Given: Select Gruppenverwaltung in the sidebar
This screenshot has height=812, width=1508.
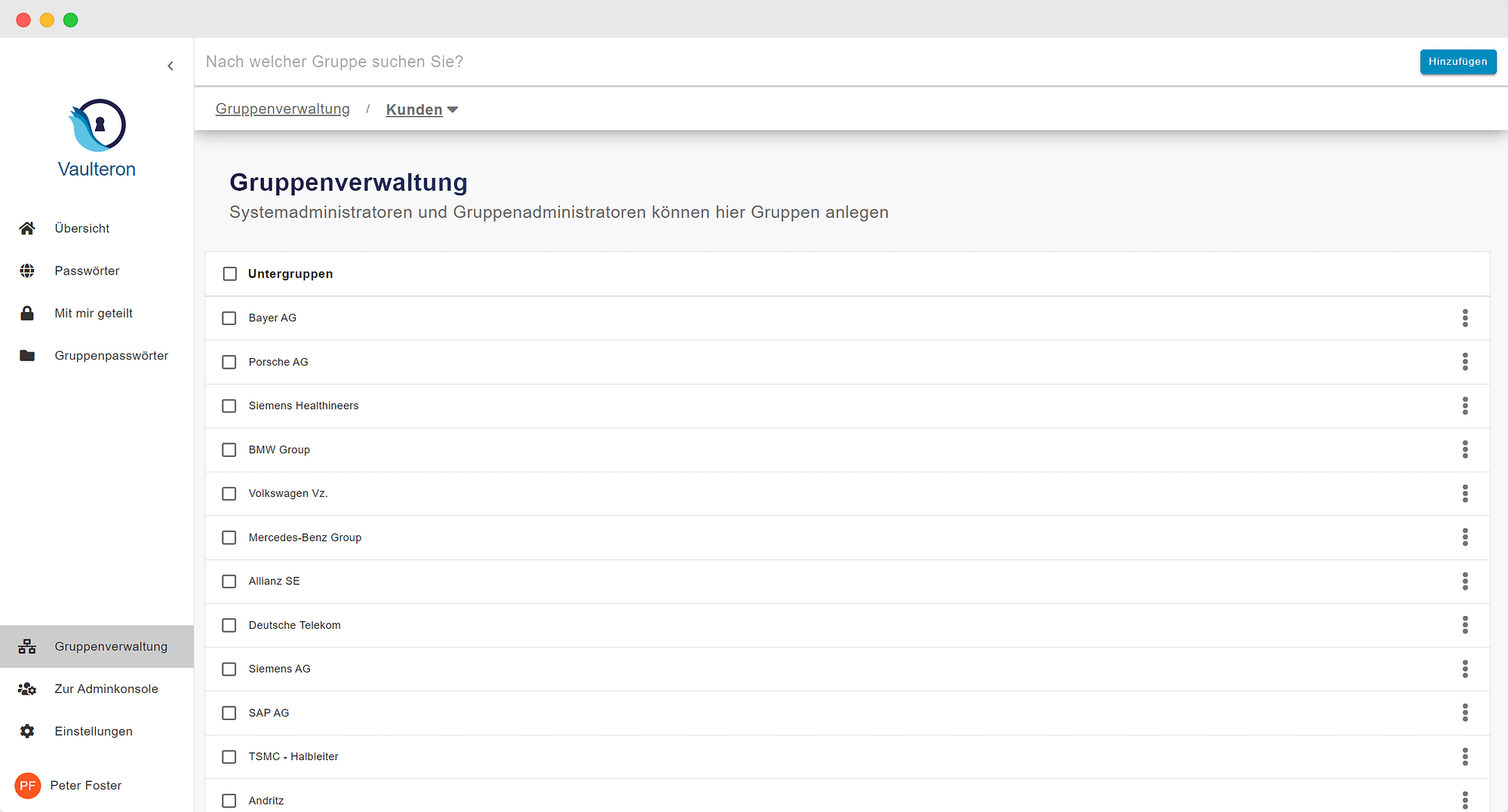Looking at the screenshot, I should [x=97, y=646].
